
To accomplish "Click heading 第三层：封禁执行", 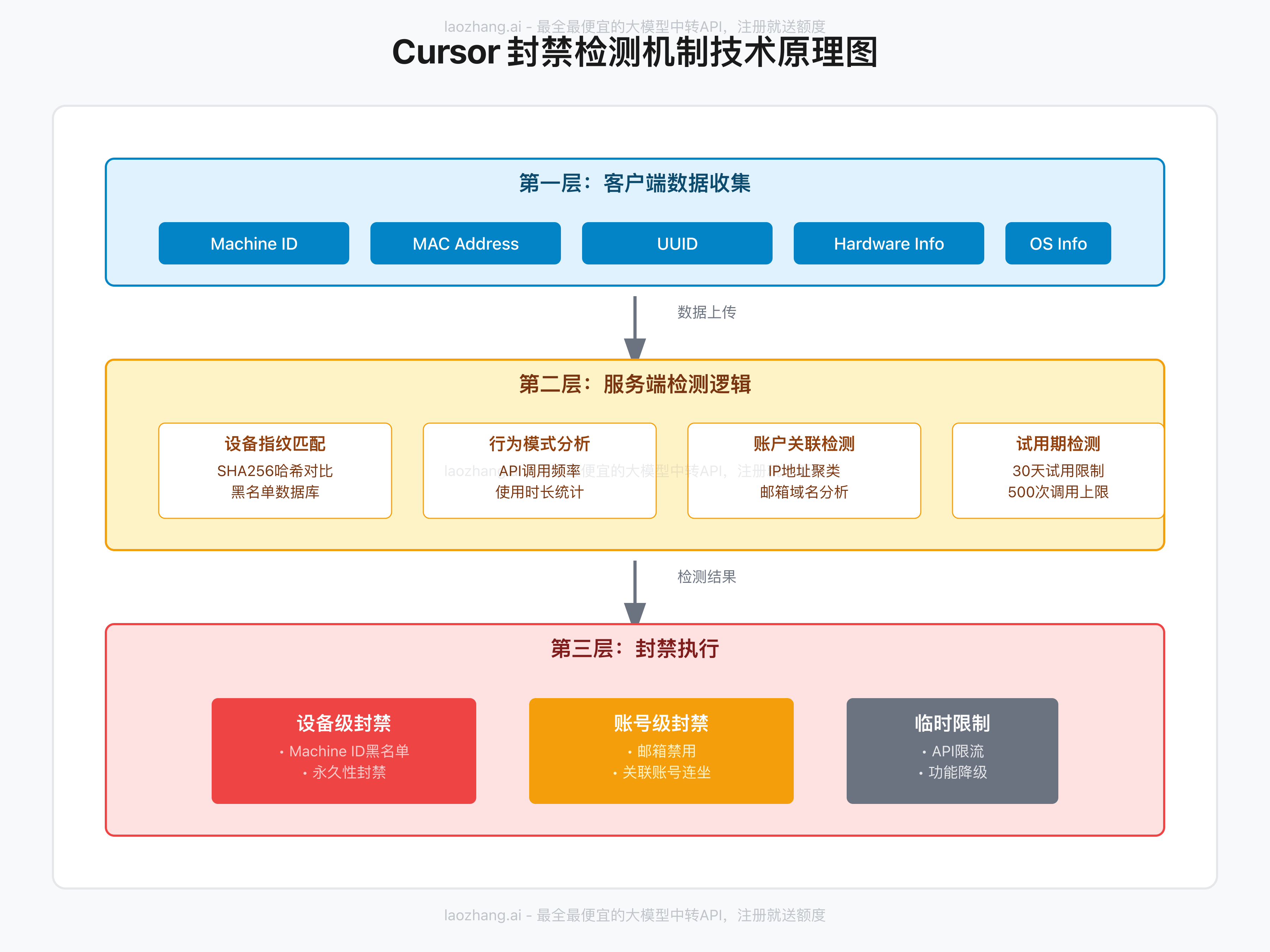I will 635,648.
